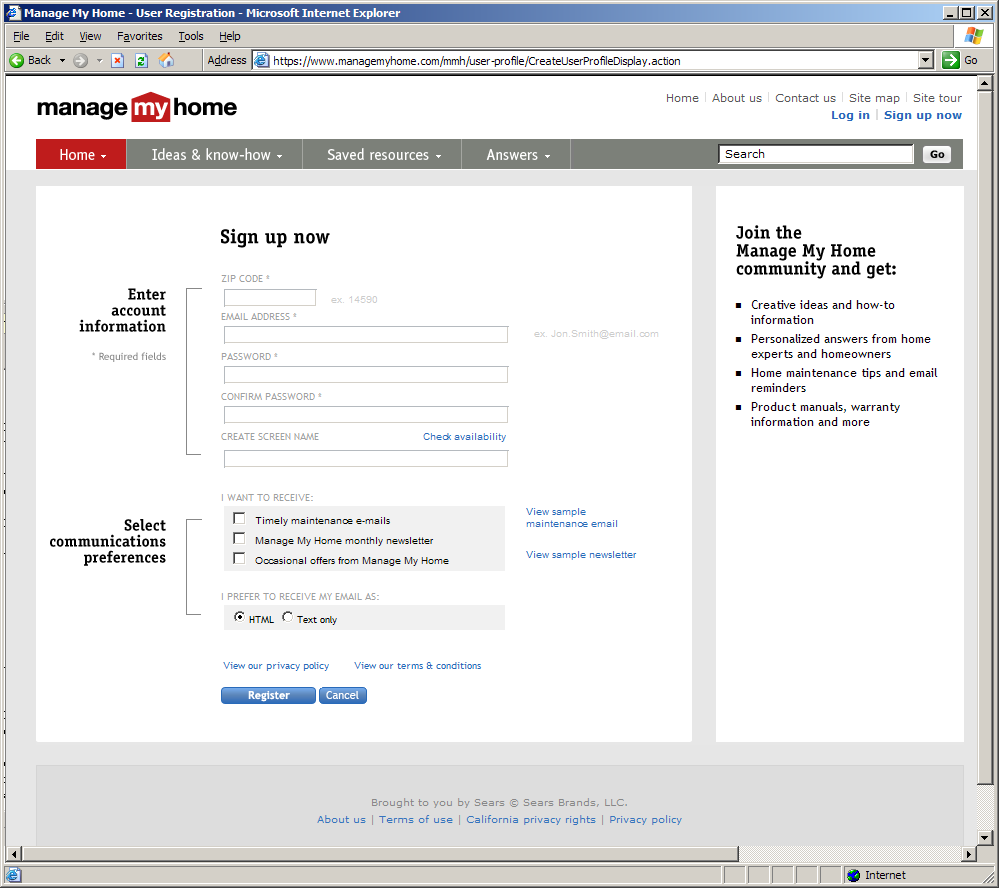Viewport: 999px width, 888px height.
Task: Open the File menu
Action: pyautogui.click(x=21, y=36)
